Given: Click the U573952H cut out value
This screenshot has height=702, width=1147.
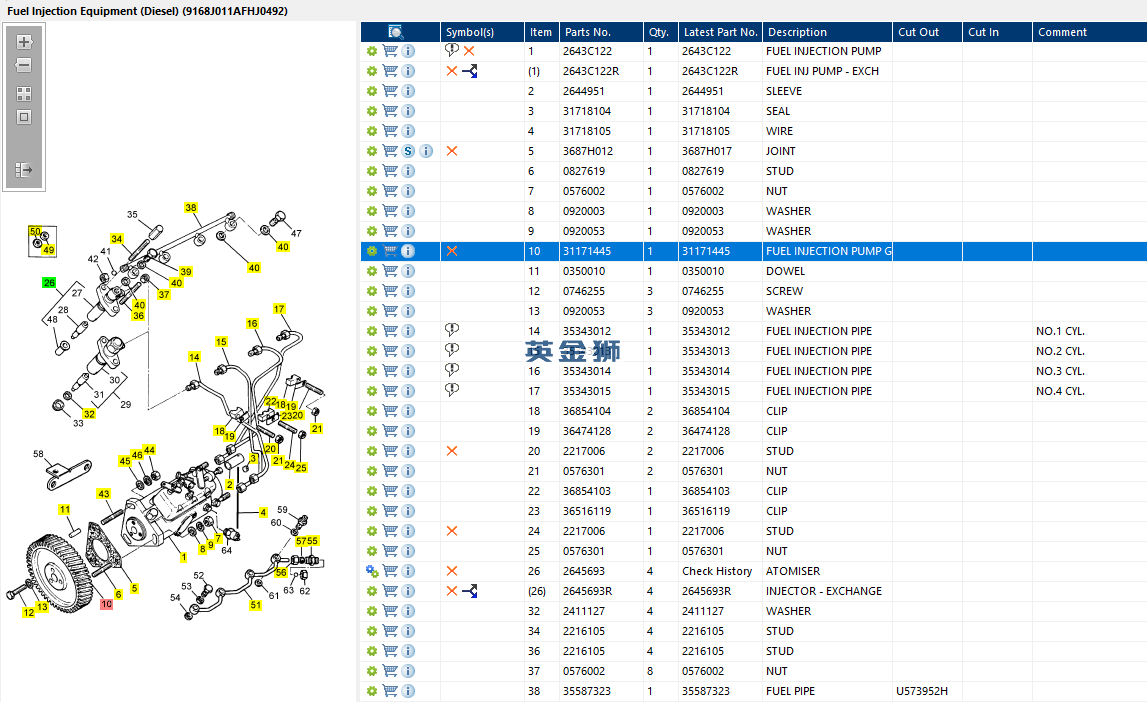Looking at the screenshot, I should [922, 691].
